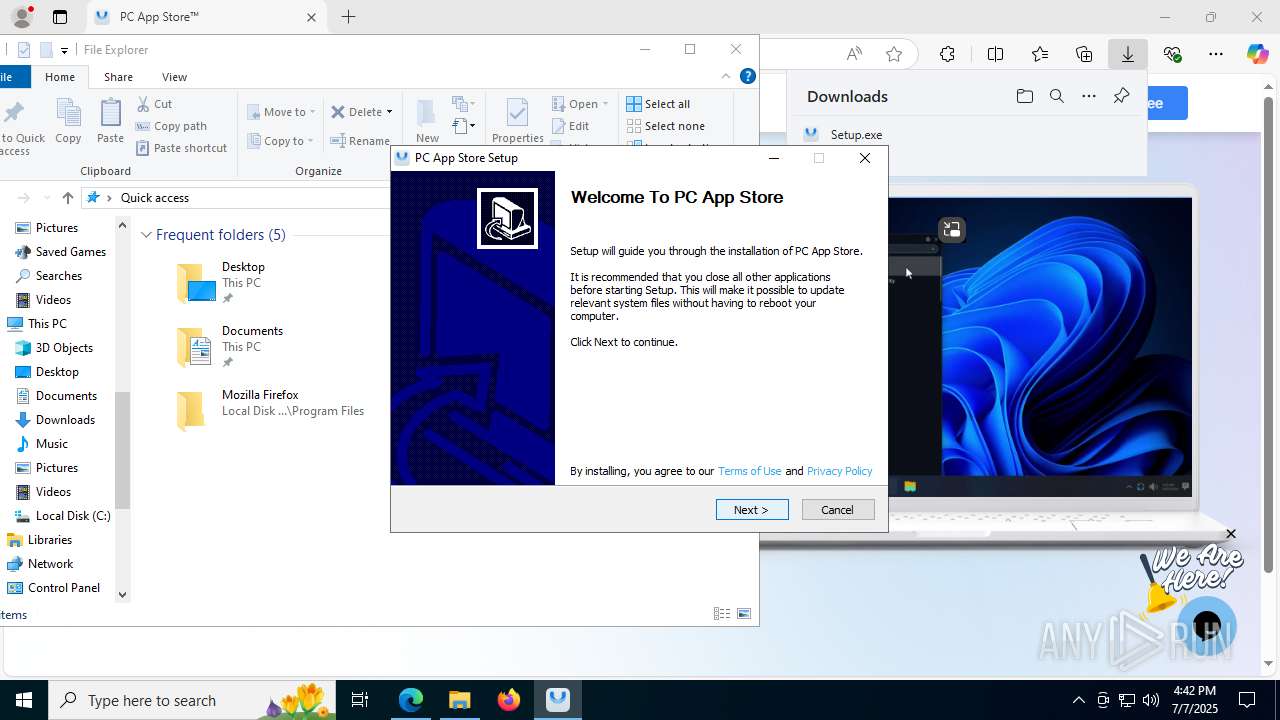This screenshot has height=720, width=1280.
Task: Click the Paste icon in Clipboard group
Action: (110, 121)
